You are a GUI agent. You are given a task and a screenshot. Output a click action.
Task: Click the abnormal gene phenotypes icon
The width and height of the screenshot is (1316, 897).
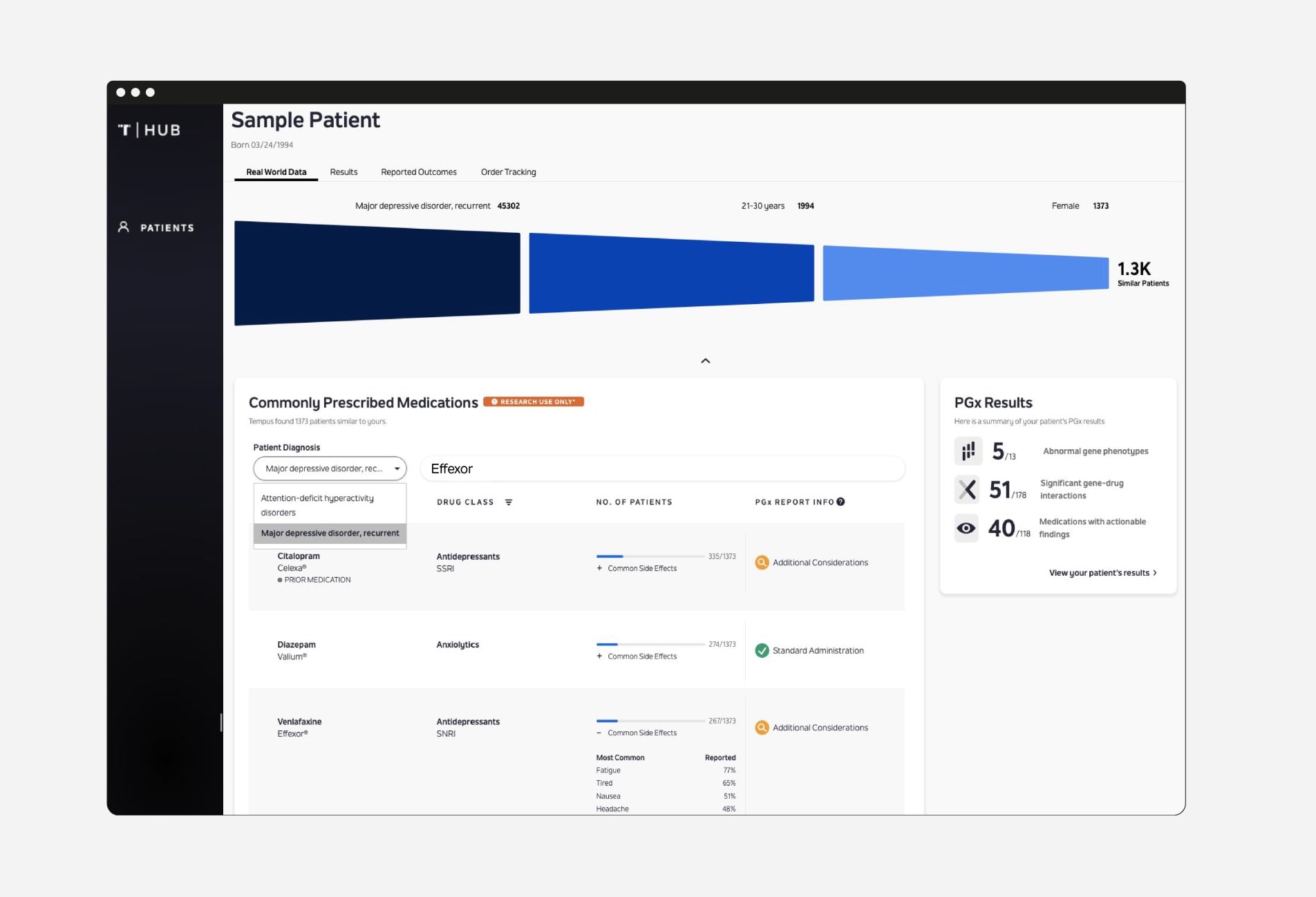pos(968,451)
